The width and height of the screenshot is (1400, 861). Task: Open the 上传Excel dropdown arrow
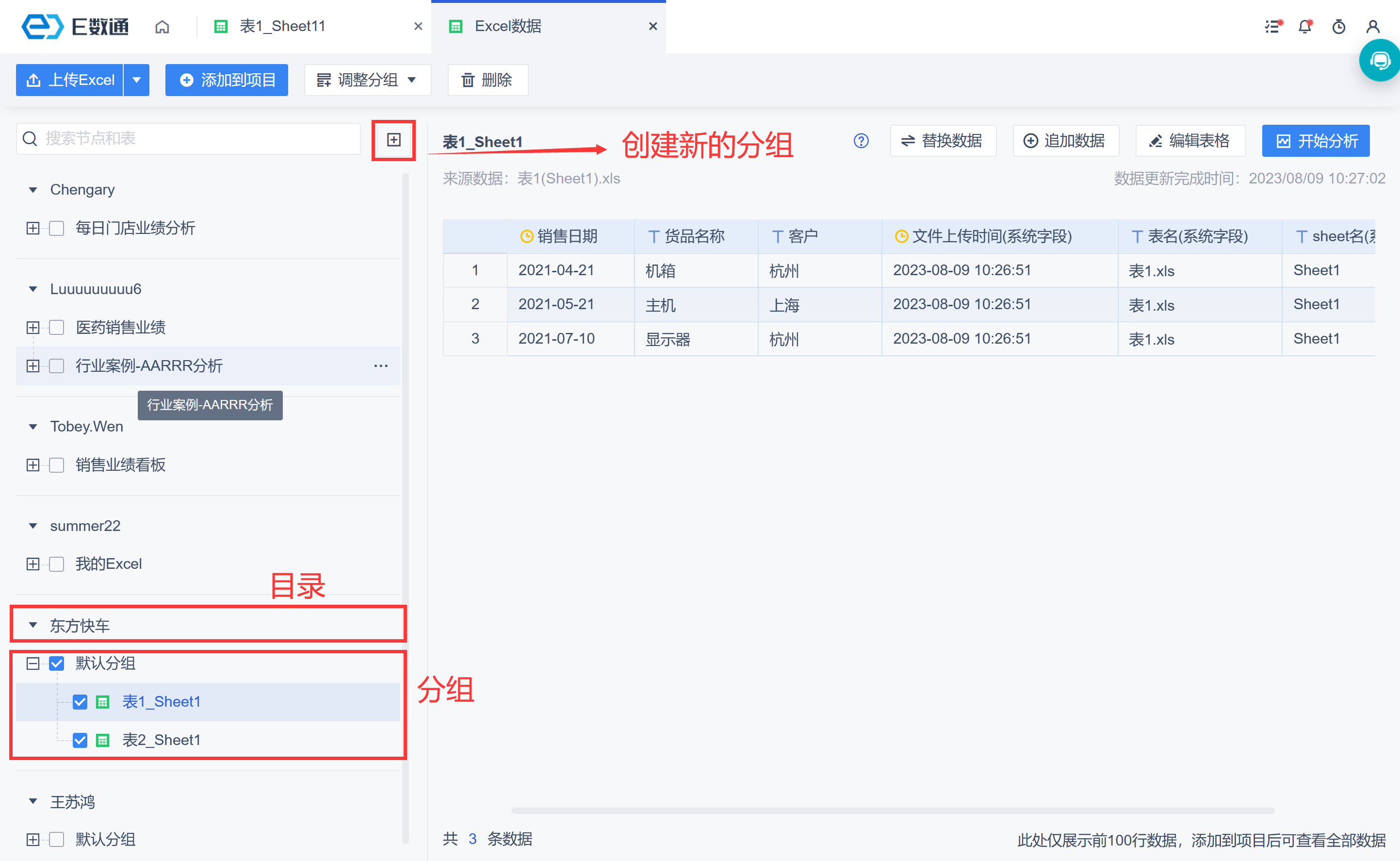click(x=137, y=80)
